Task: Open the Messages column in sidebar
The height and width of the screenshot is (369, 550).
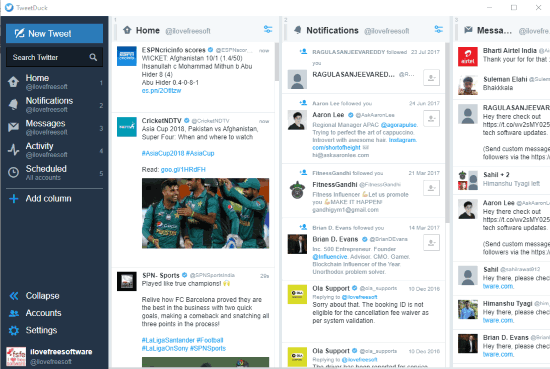Action: click(54, 127)
